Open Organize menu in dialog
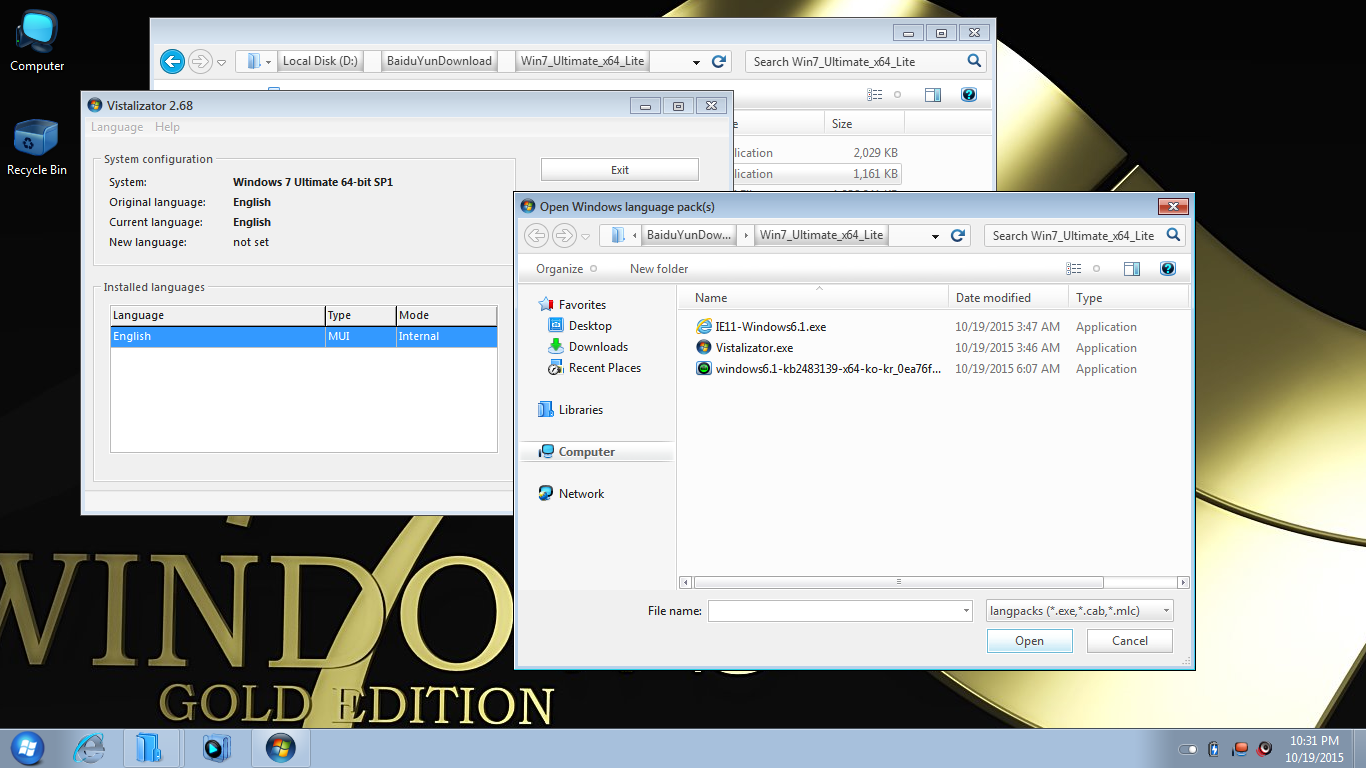1366x768 pixels. click(566, 269)
